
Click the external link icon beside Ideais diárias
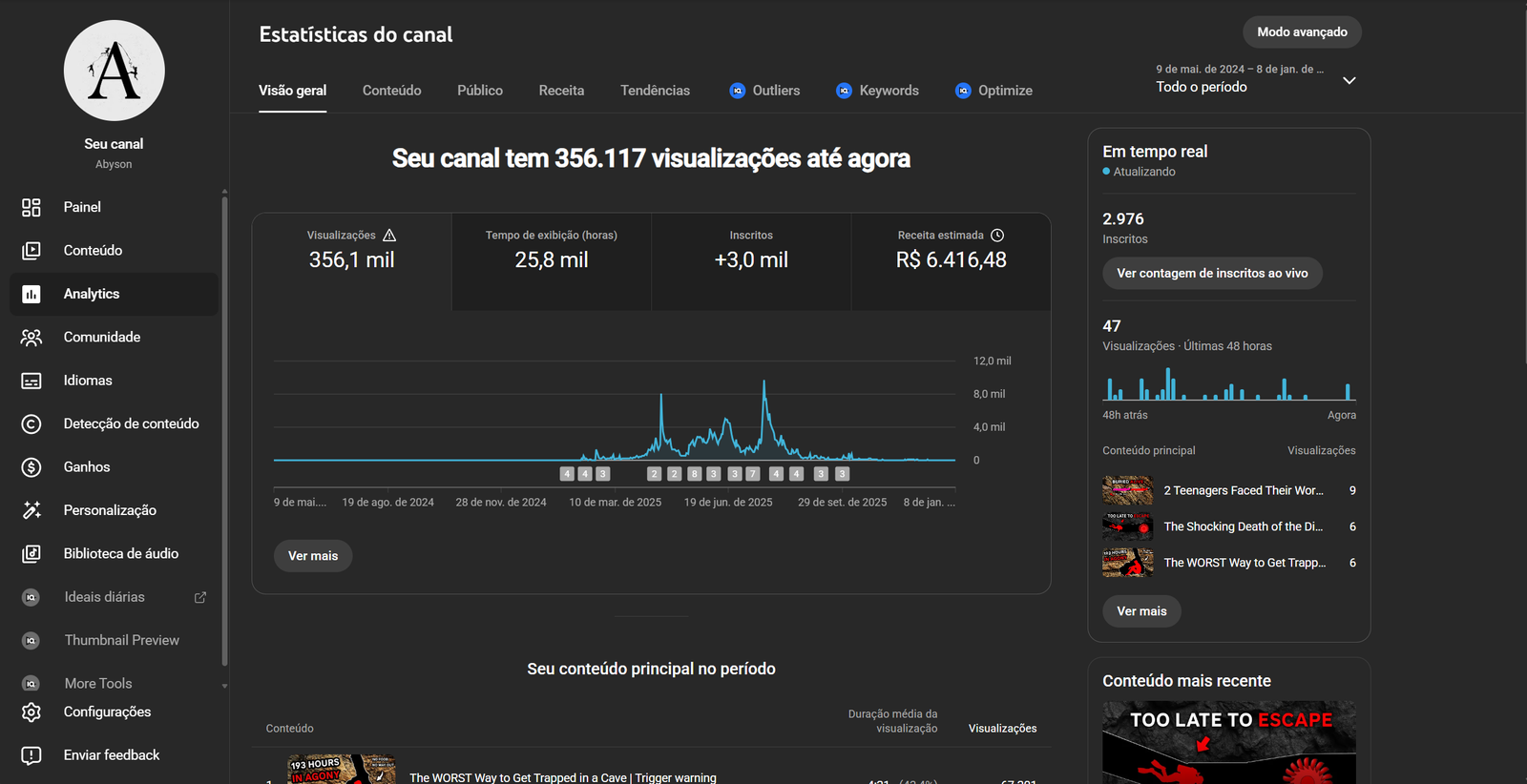[200, 597]
